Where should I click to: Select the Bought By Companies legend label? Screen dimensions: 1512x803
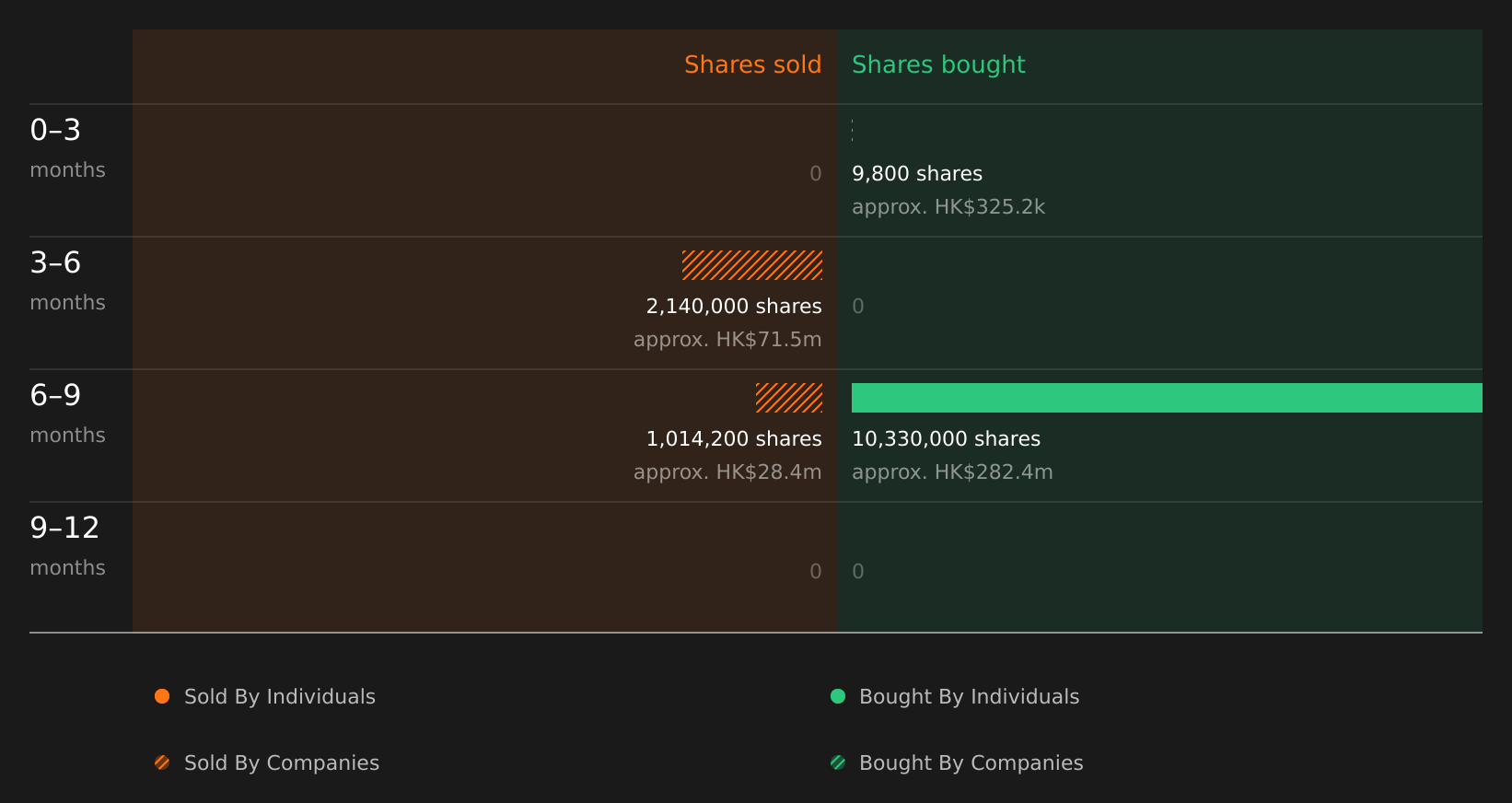pyautogui.click(x=971, y=763)
